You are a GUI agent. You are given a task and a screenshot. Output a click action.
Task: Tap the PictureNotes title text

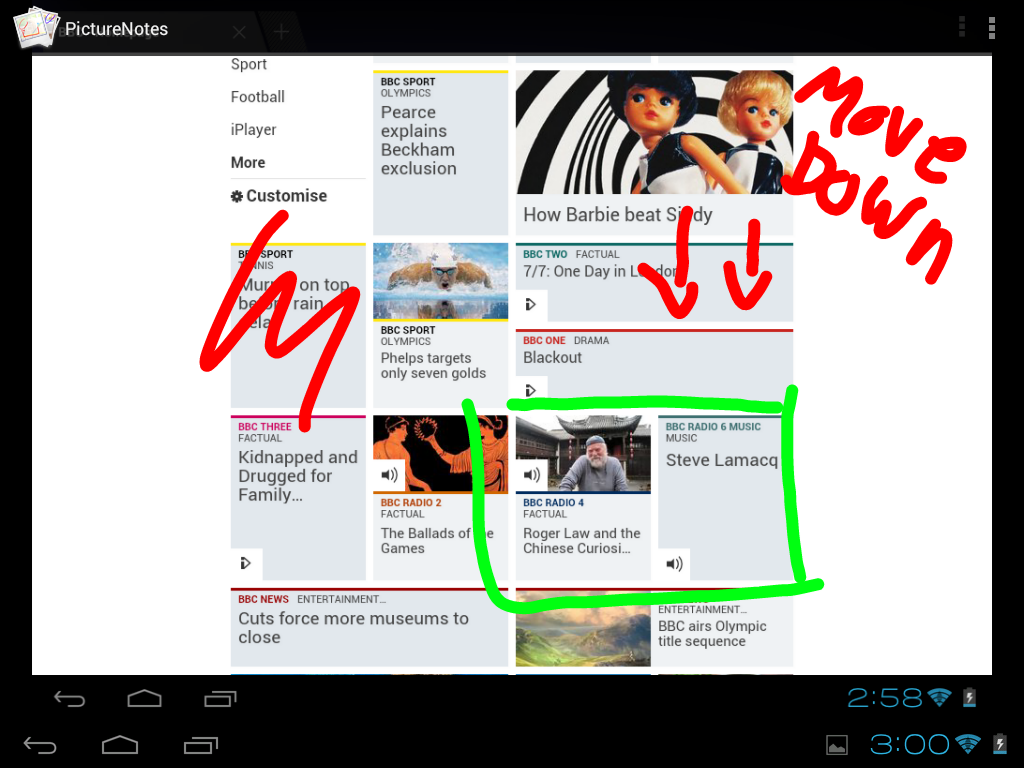[116, 29]
